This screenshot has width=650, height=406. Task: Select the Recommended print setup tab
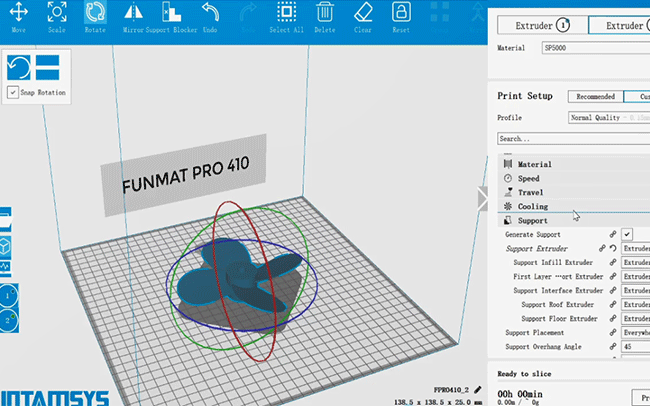[x=595, y=96]
